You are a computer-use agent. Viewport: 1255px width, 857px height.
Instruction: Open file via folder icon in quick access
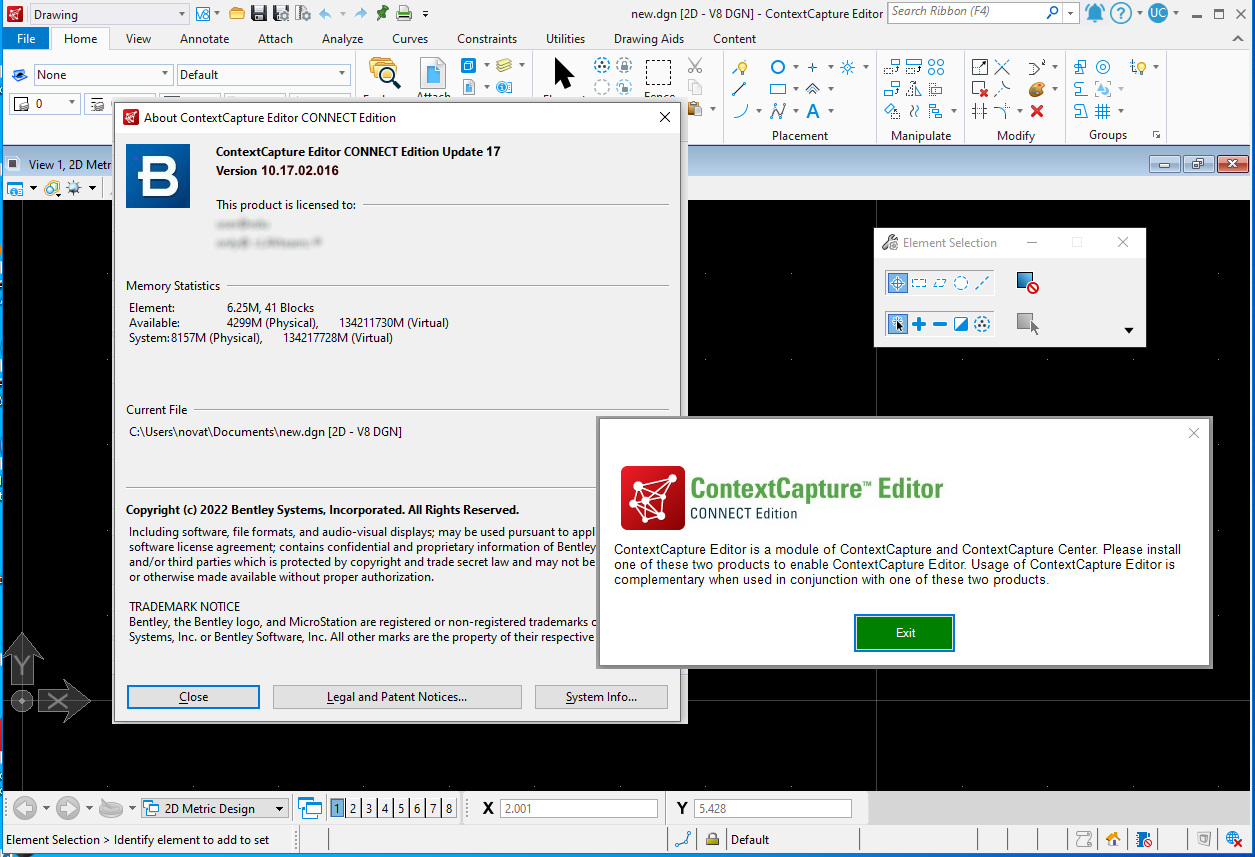[236, 13]
